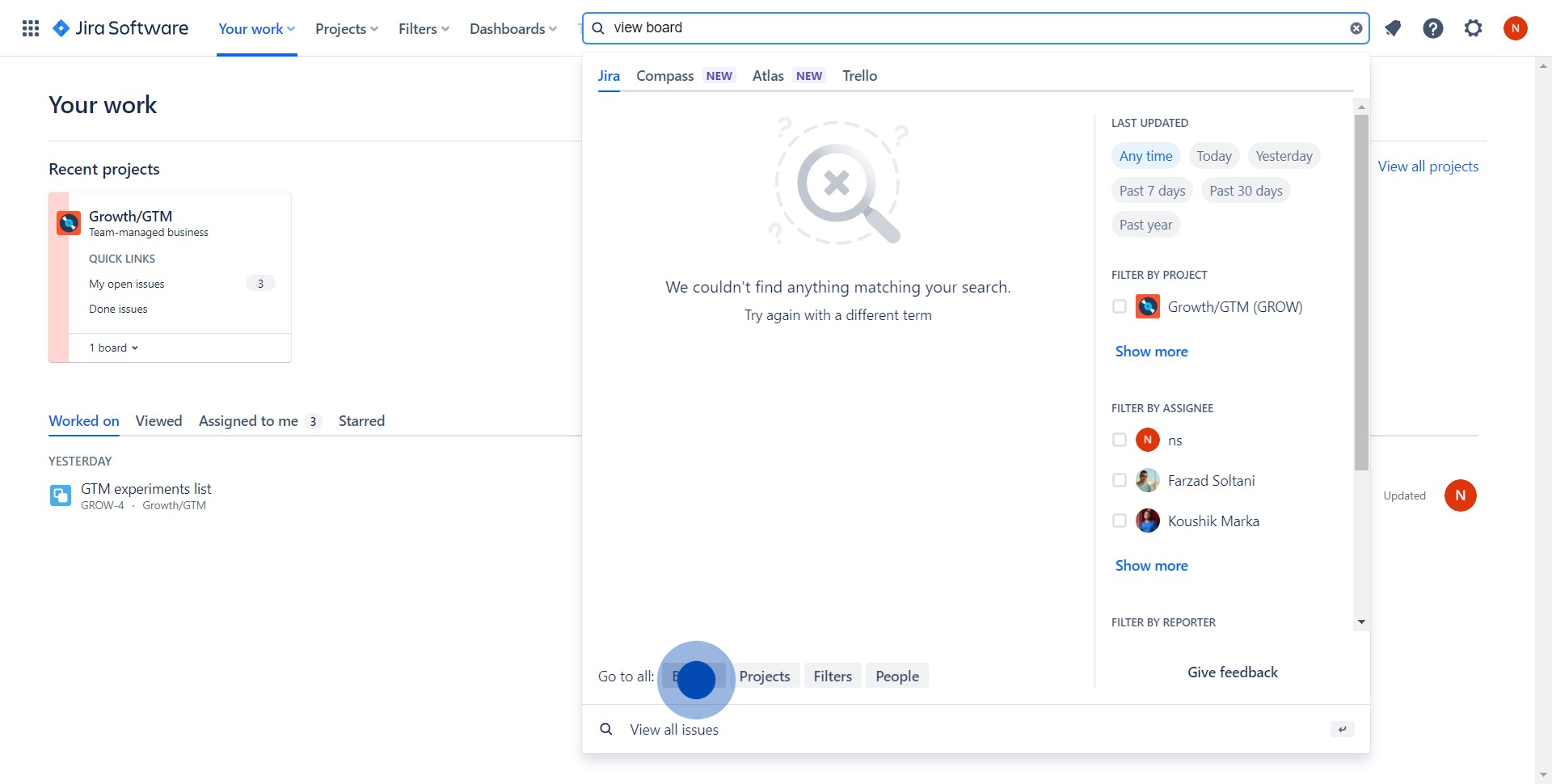This screenshot has width=1552, height=784.
Task: Expand the 1 board dropdown
Action: (x=114, y=348)
